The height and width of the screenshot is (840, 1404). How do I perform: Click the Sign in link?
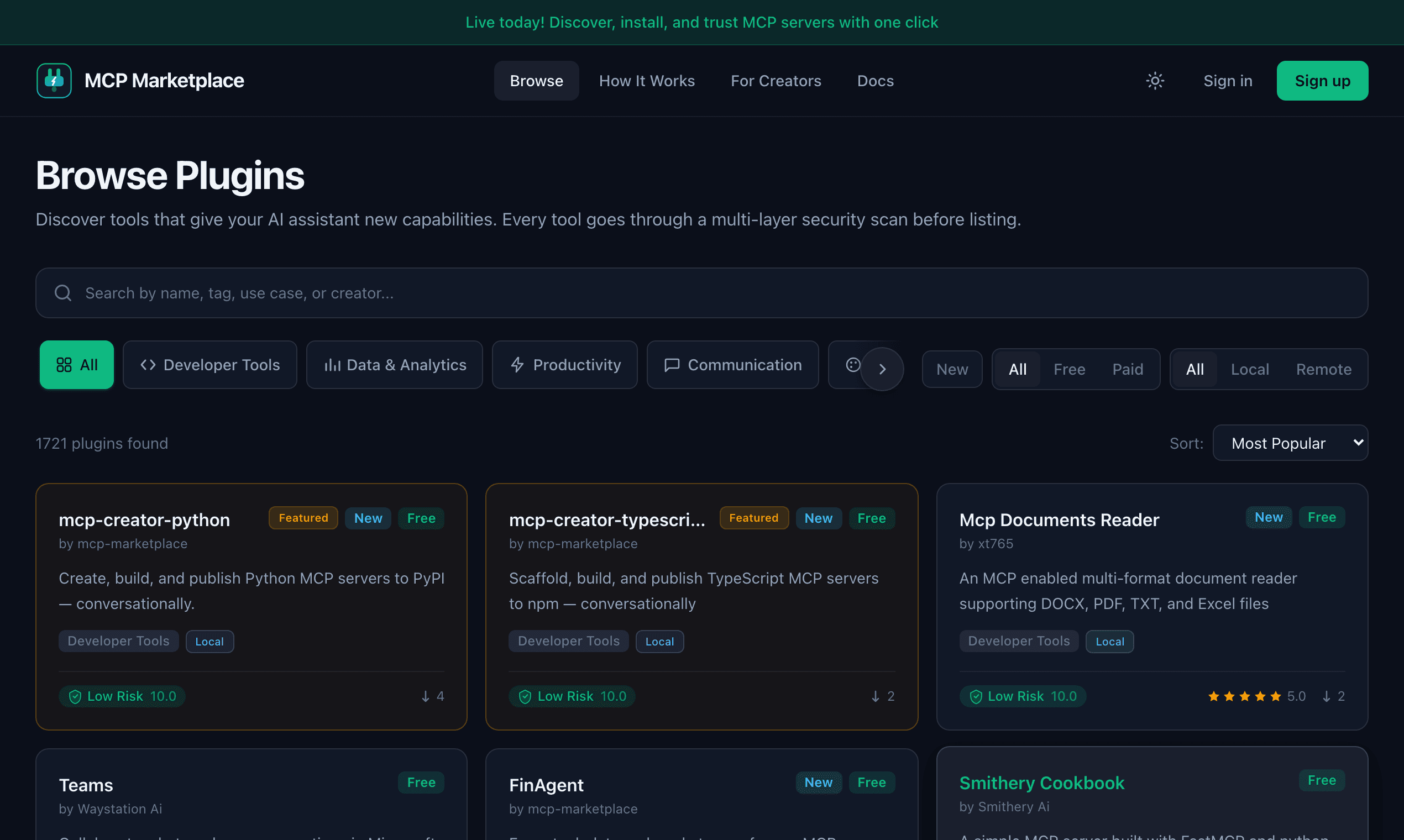tap(1227, 80)
